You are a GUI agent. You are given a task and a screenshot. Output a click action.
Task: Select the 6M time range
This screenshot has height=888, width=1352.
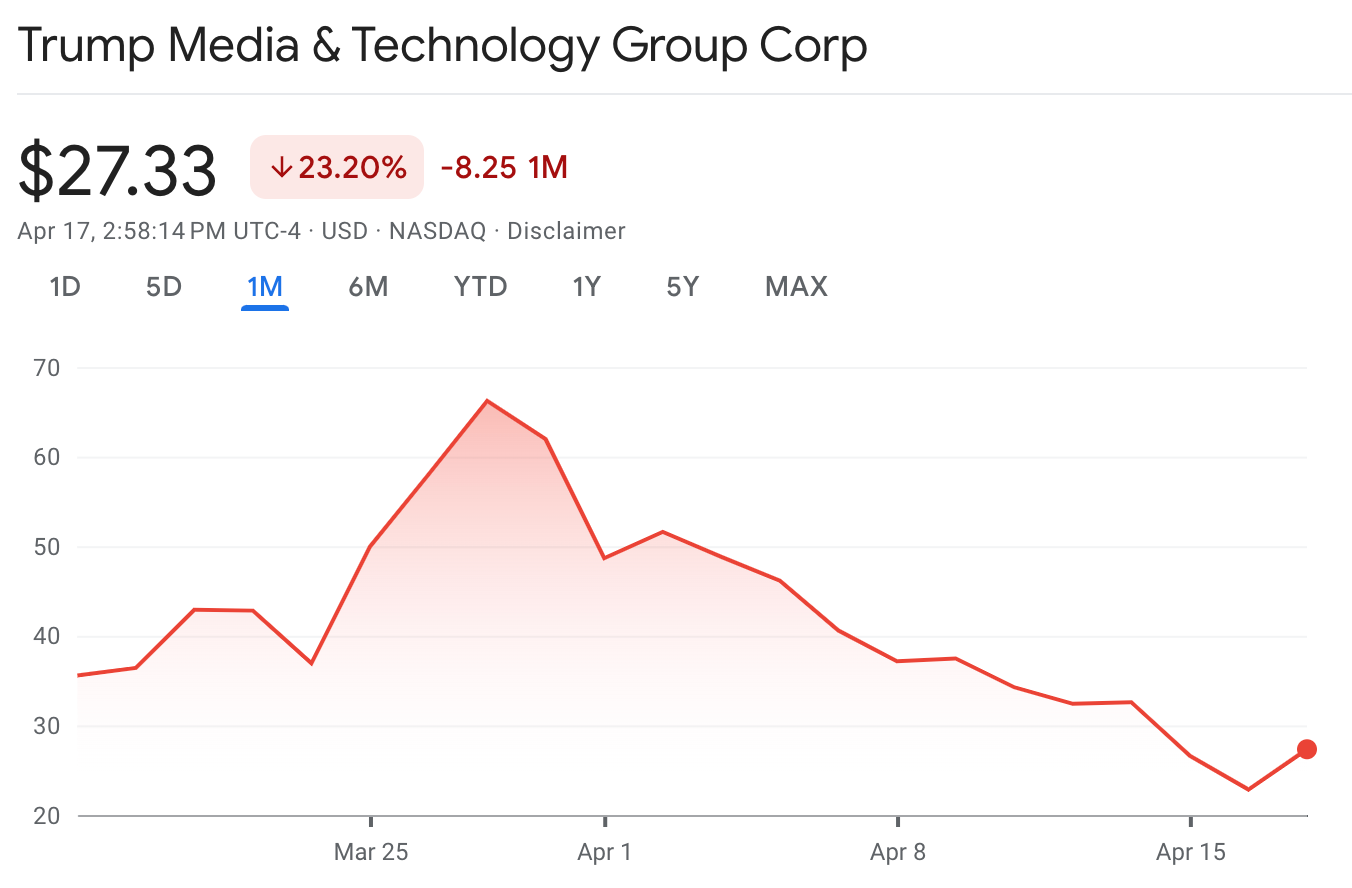369,287
